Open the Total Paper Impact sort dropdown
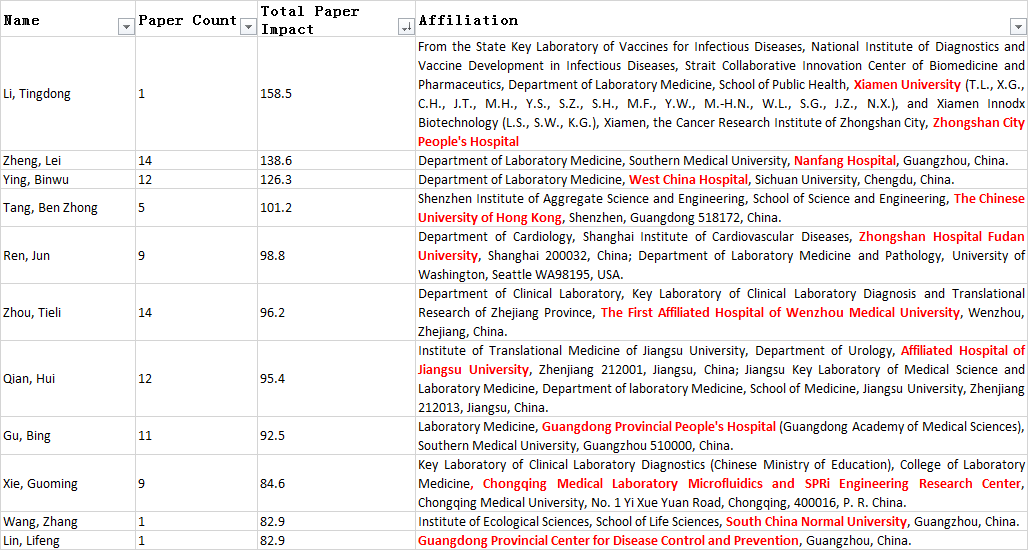Viewport: 1028px width, 550px height. click(406, 27)
